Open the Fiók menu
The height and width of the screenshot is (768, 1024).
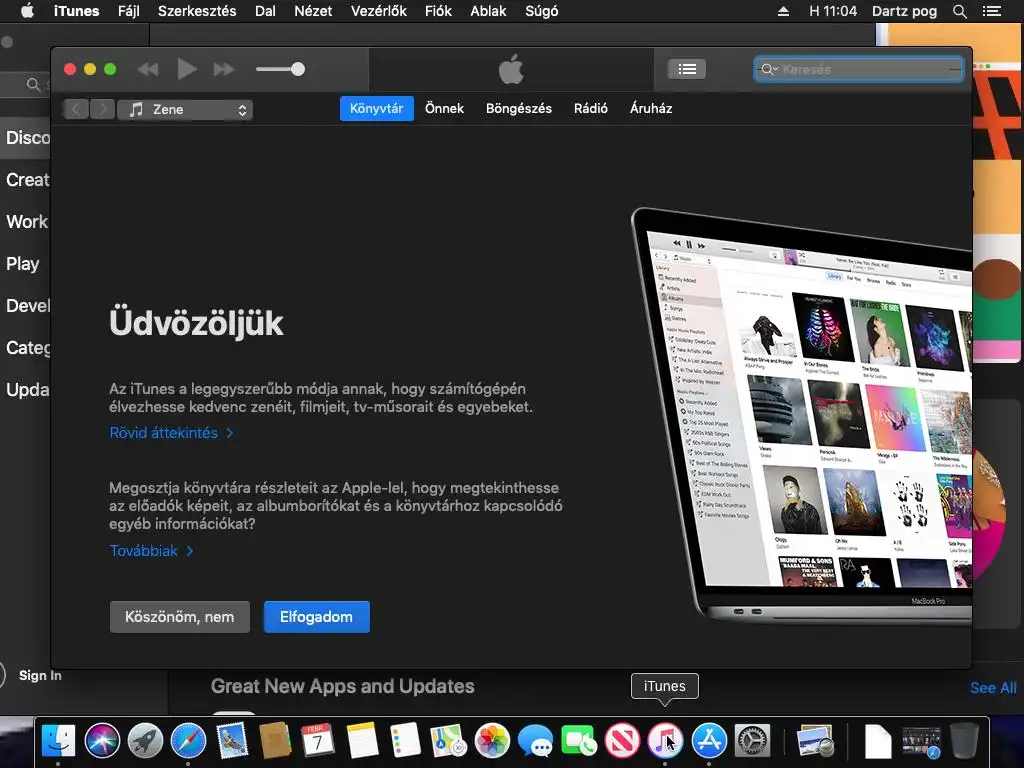coord(438,11)
